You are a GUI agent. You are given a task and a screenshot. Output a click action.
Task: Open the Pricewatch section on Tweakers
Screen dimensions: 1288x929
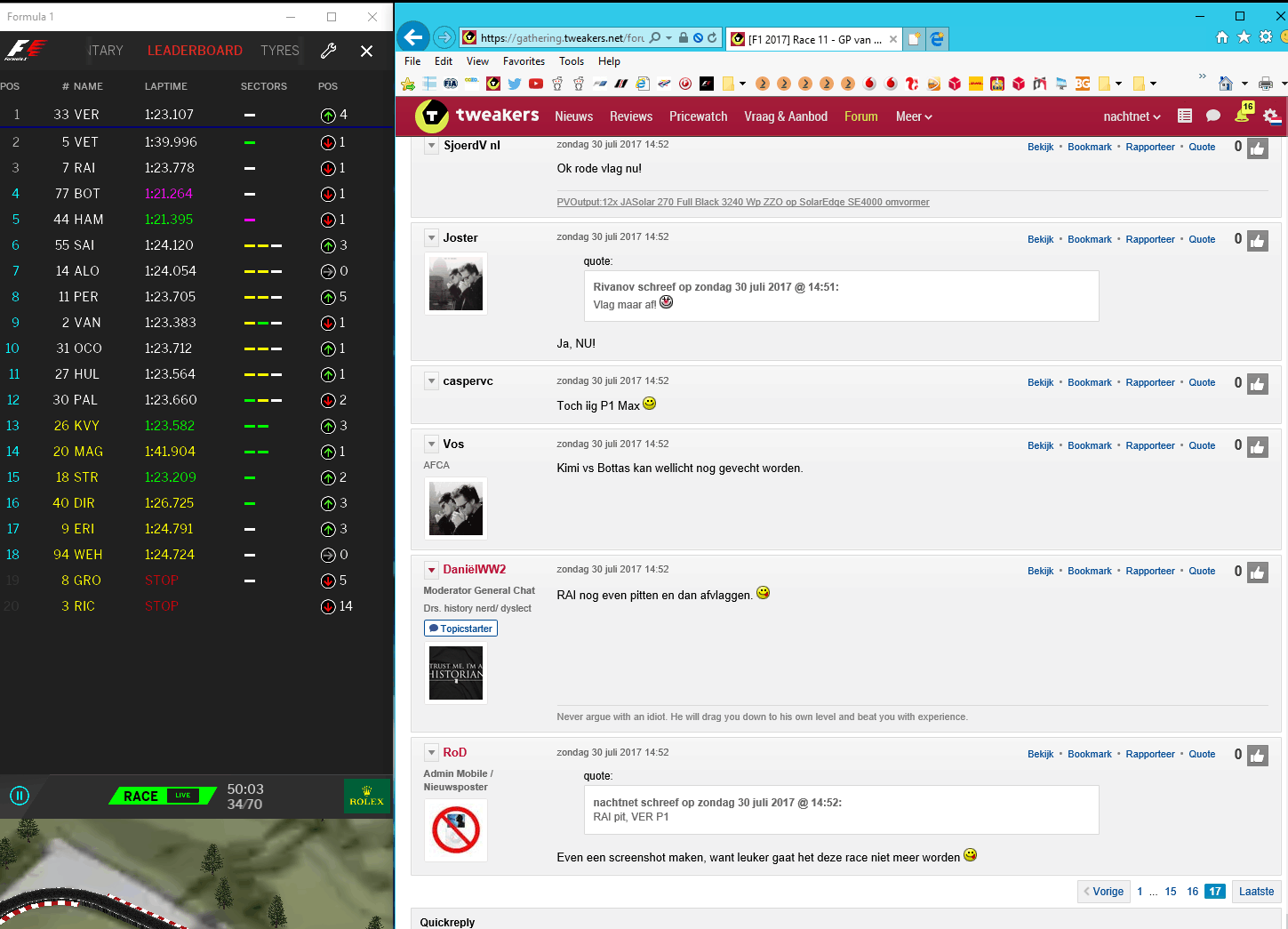(698, 116)
